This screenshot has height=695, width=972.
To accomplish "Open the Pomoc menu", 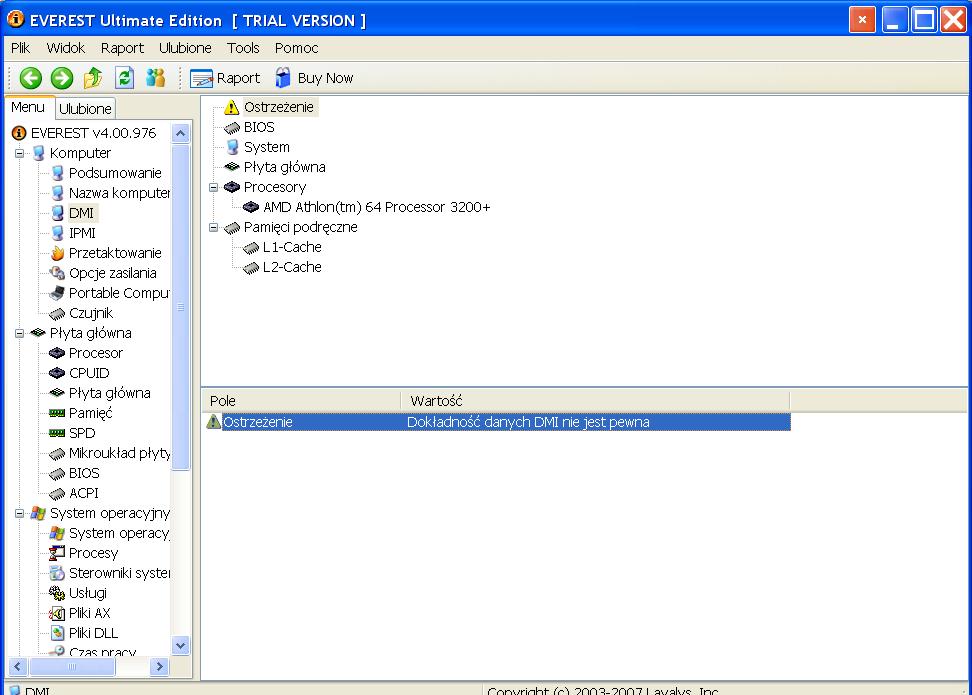I will pos(296,48).
